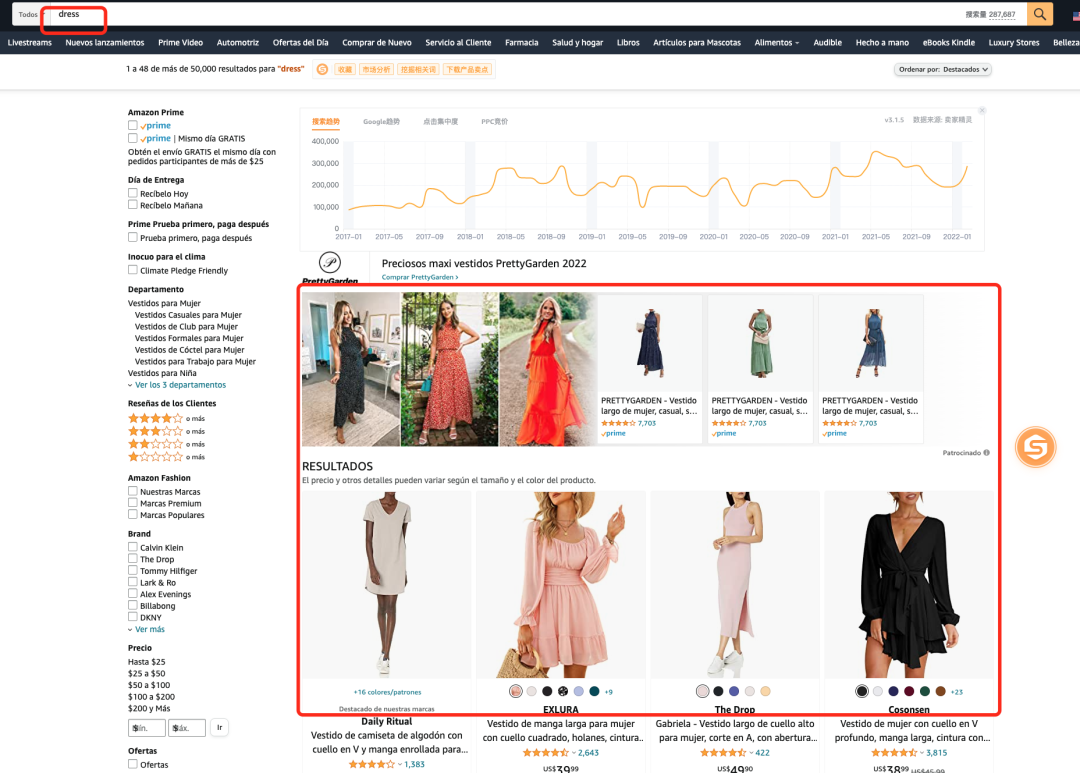Tick the Calvin Klein brand checkbox

(x=133, y=547)
